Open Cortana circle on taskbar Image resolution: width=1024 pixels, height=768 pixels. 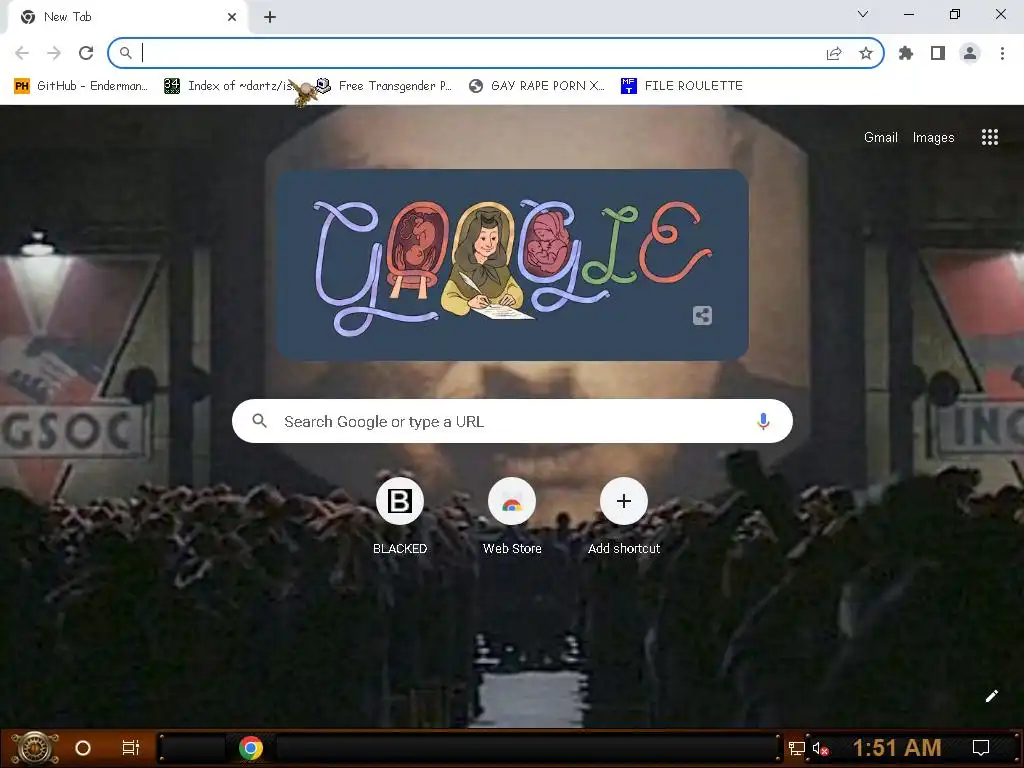[83, 748]
